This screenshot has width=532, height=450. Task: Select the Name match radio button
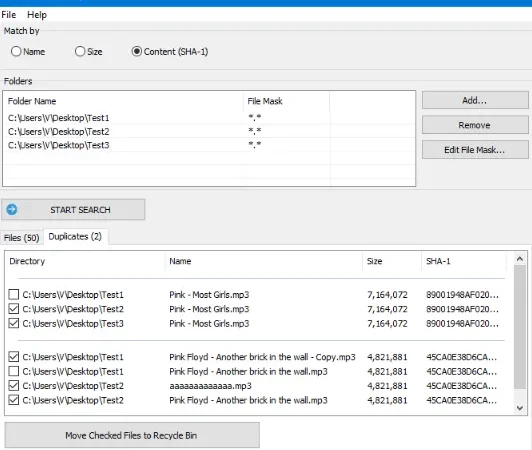(x=16, y=52)
